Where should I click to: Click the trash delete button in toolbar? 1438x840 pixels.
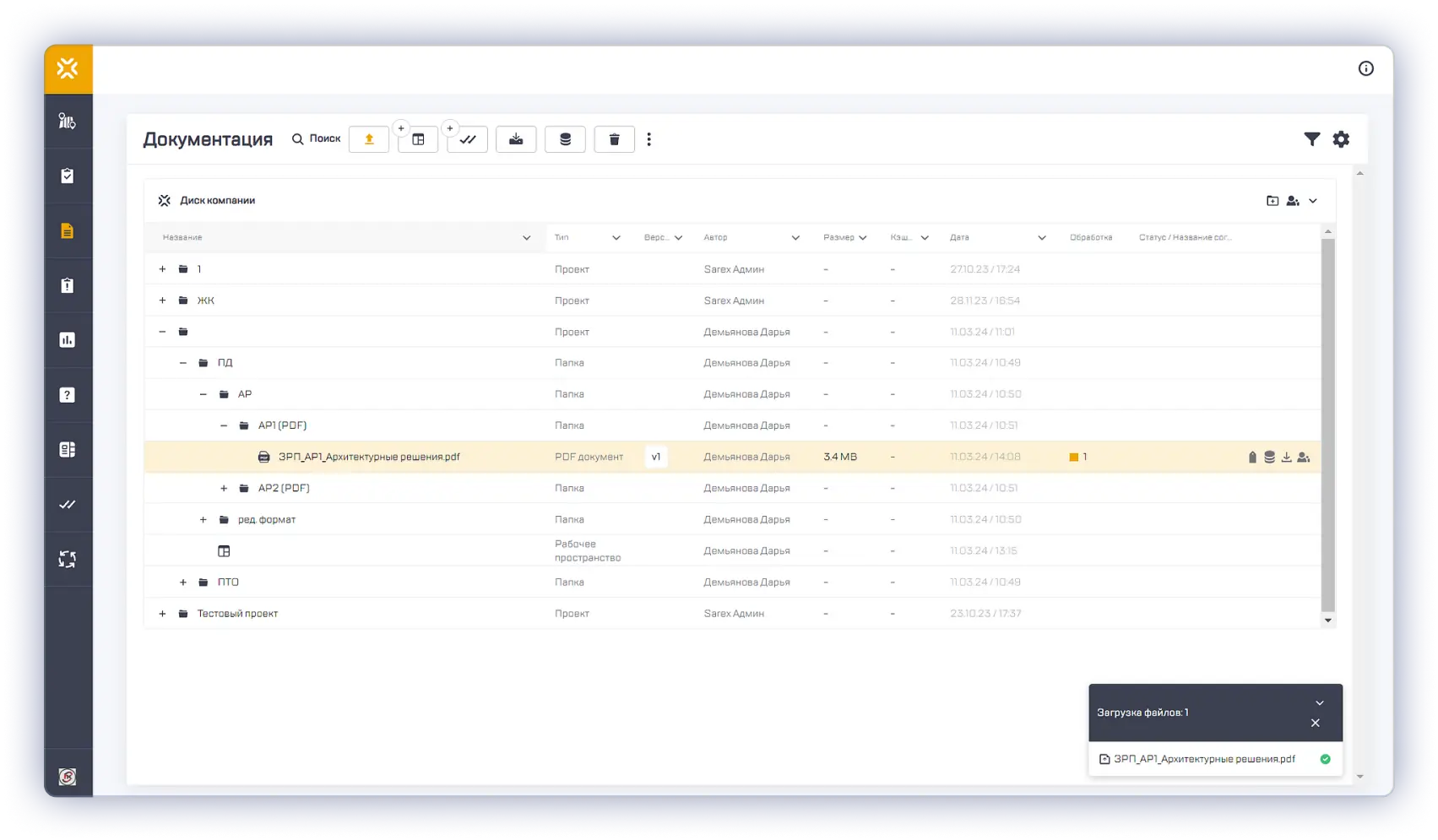pyautogui.click(x=614, y=139)
